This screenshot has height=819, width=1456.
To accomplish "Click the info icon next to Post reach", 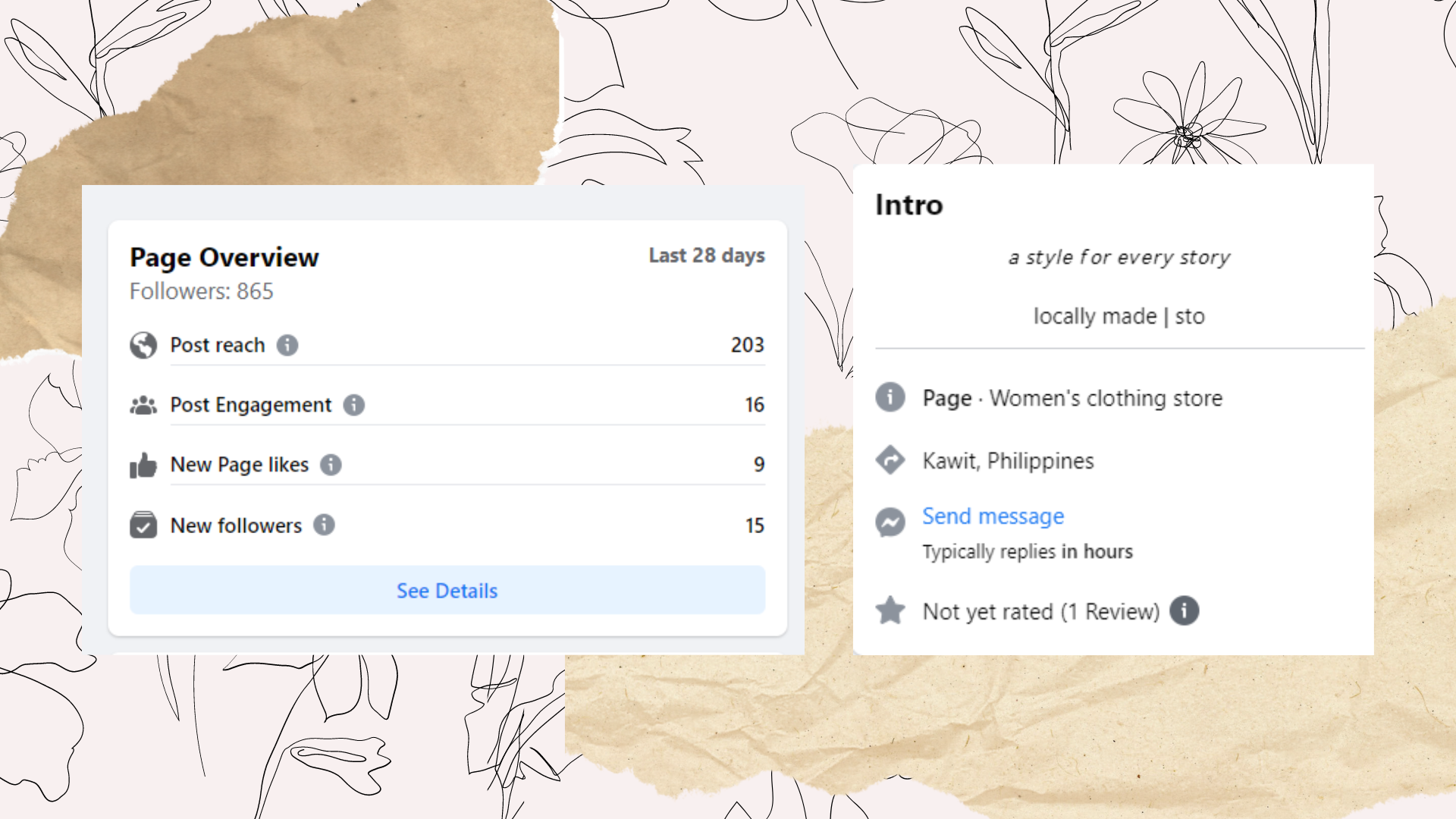I will [x=287, y=345].
